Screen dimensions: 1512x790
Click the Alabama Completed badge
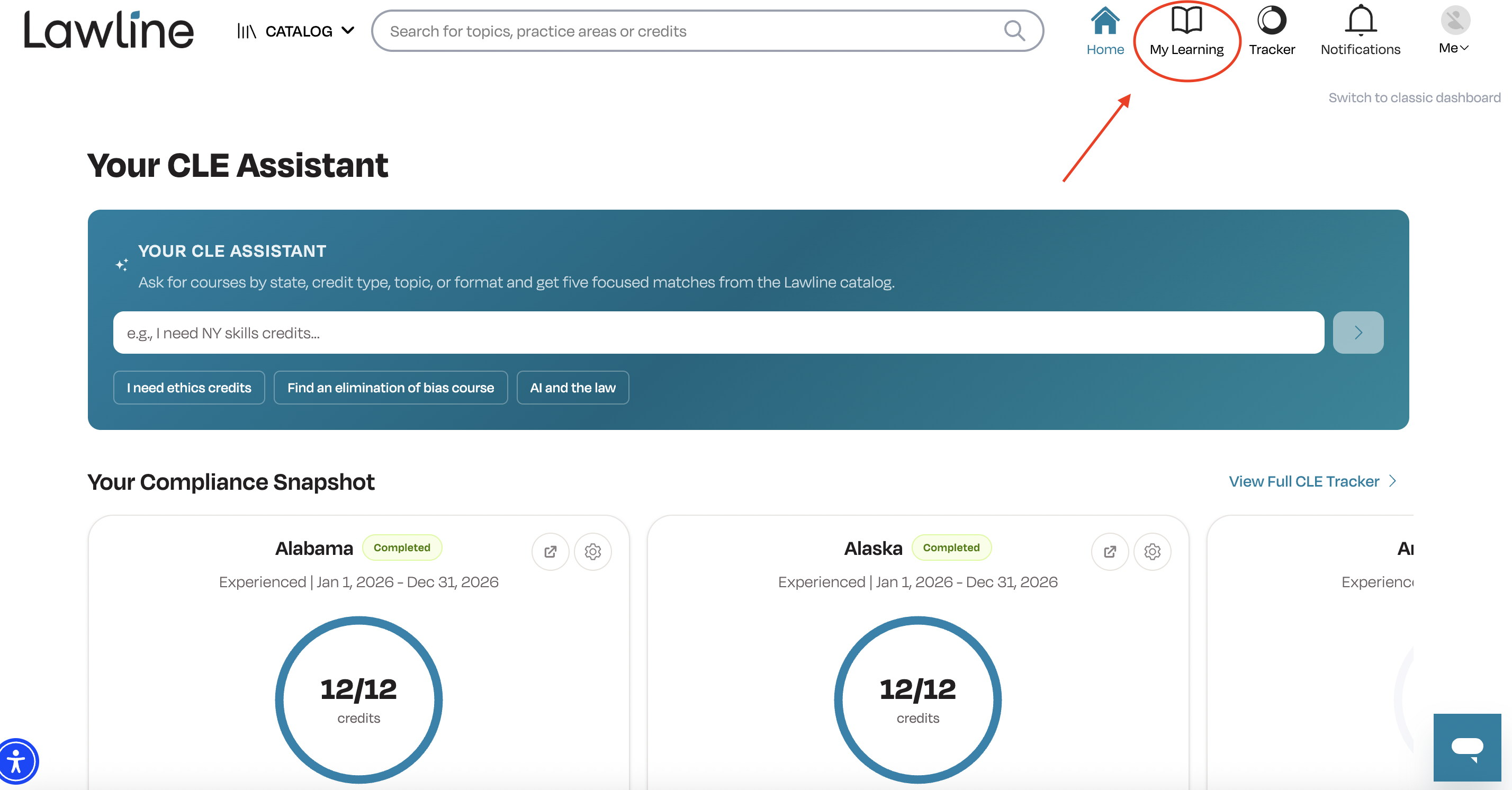[402, 547]
